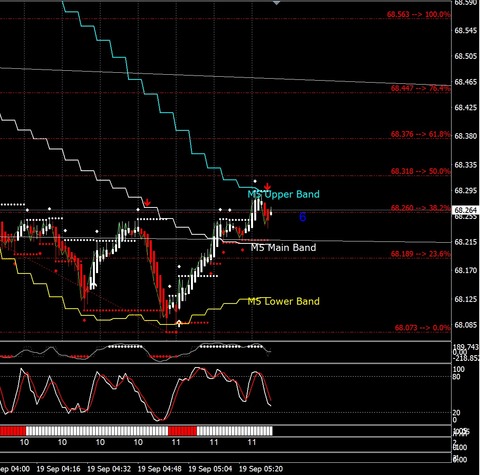Click stochastic scale level 20
480x475 pixels.
coord(457,413)
